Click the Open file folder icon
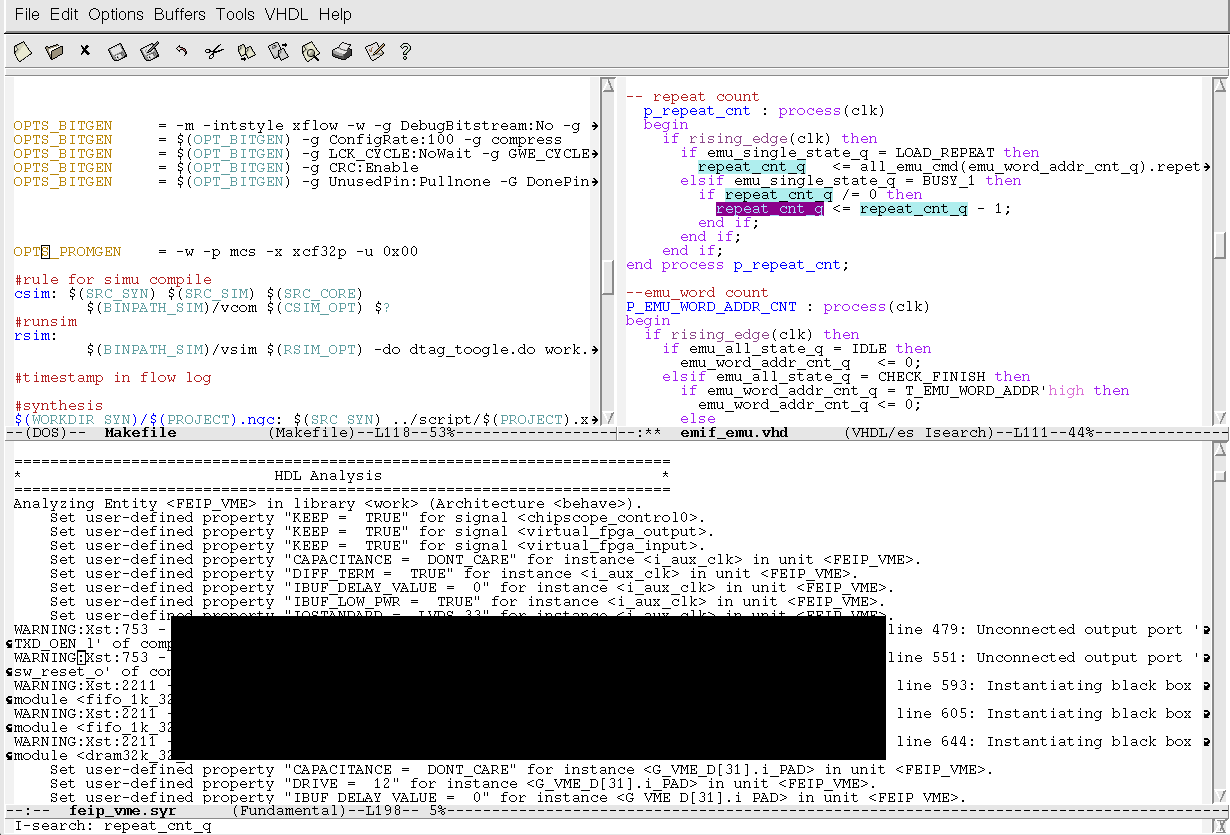Viewport: 1230px width, 835px height. 55,50
